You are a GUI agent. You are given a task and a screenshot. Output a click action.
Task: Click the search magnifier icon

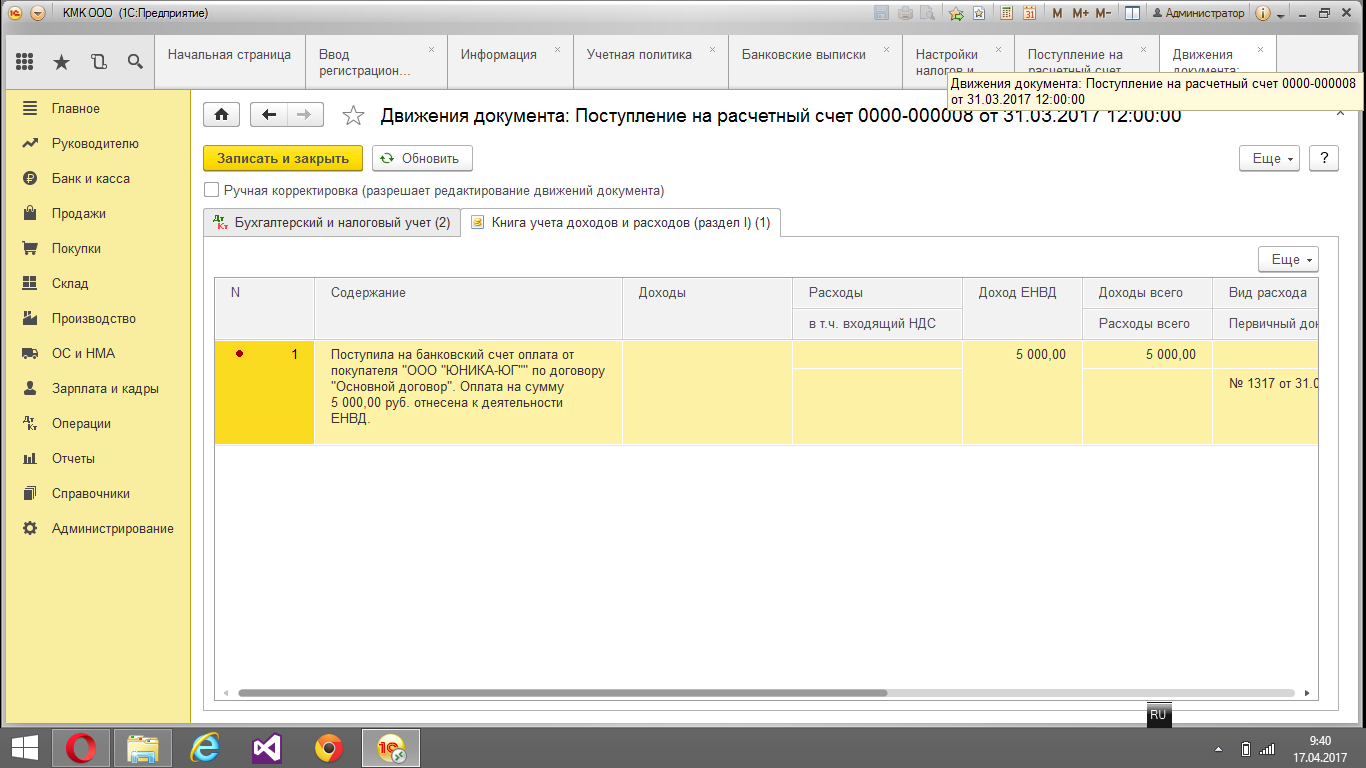[135, 62]
